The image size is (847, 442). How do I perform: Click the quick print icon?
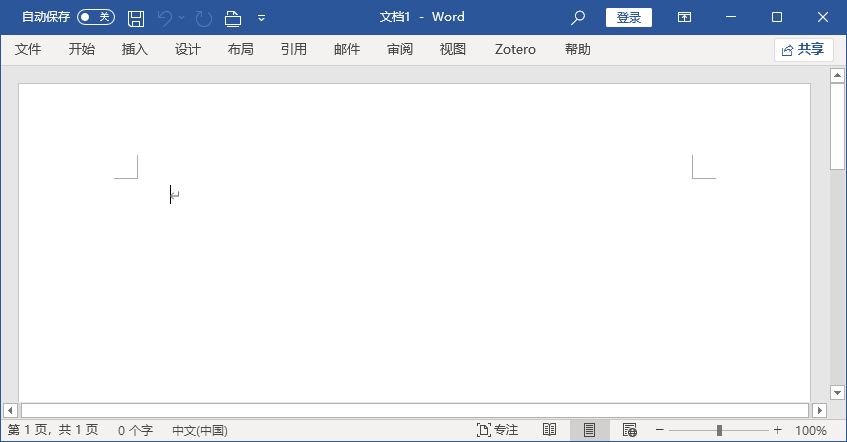(x=233, y=19)
